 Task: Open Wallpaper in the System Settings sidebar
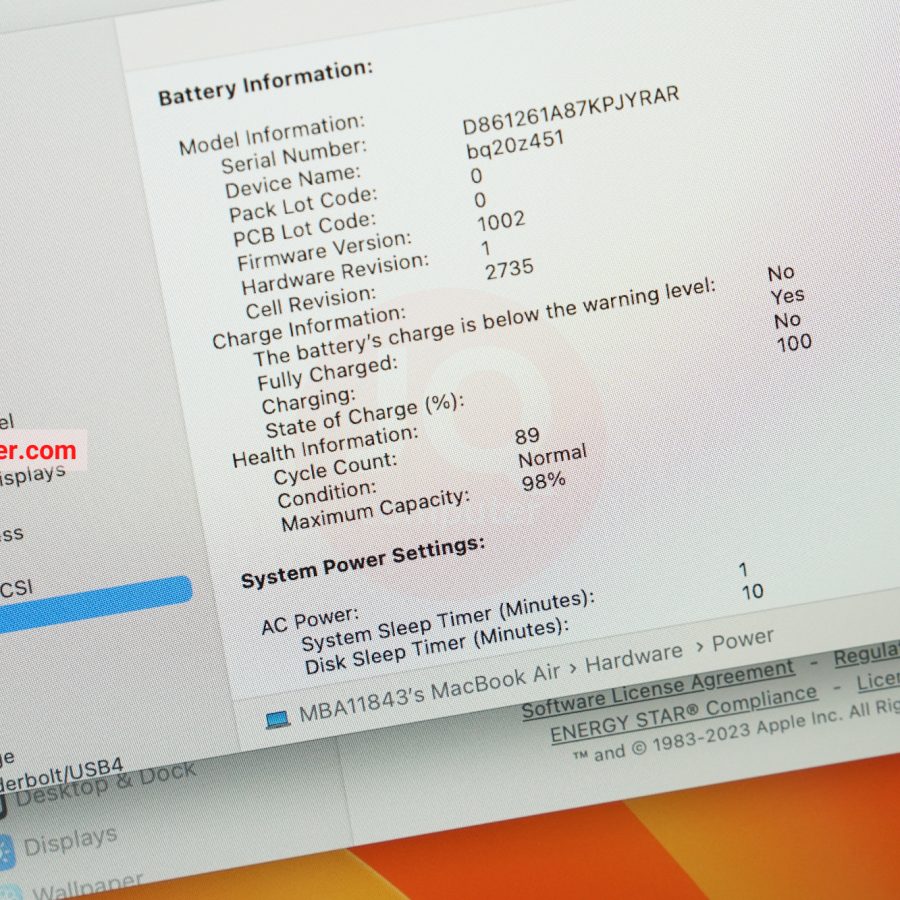click(x=86, y=886)
